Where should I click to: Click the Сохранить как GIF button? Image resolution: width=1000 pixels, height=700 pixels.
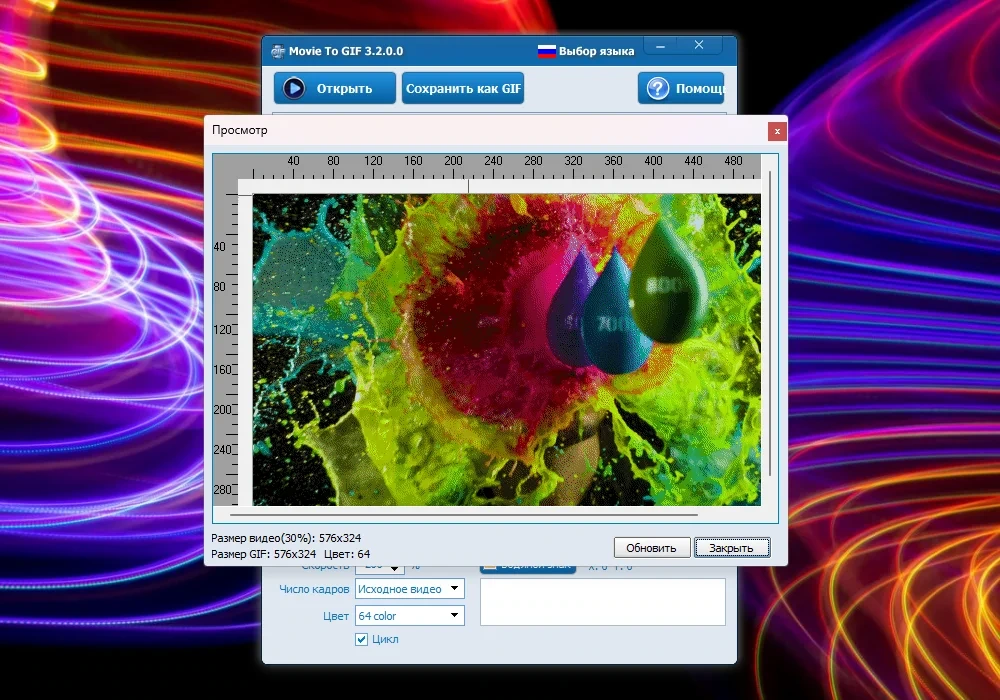pyautogui.click(x=463, y=88)
